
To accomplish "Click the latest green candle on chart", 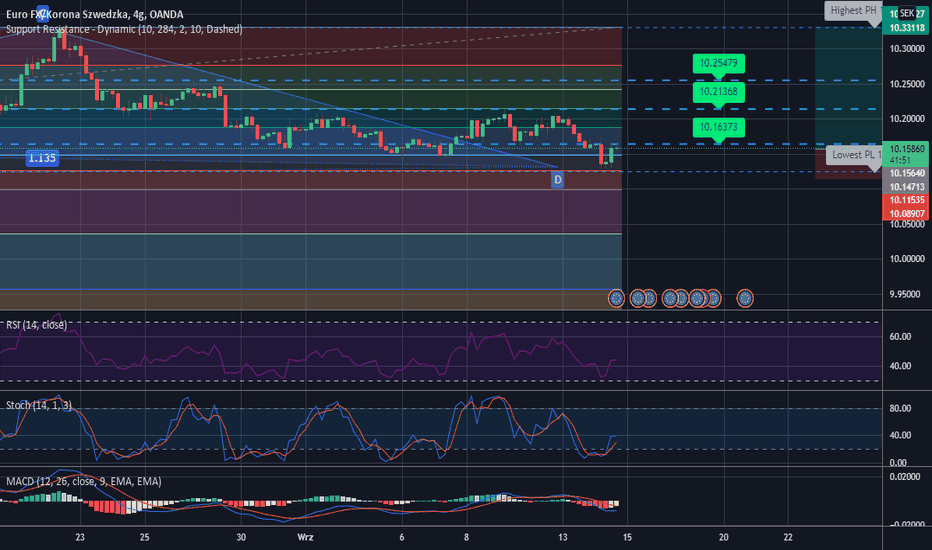I will point(611,154).
